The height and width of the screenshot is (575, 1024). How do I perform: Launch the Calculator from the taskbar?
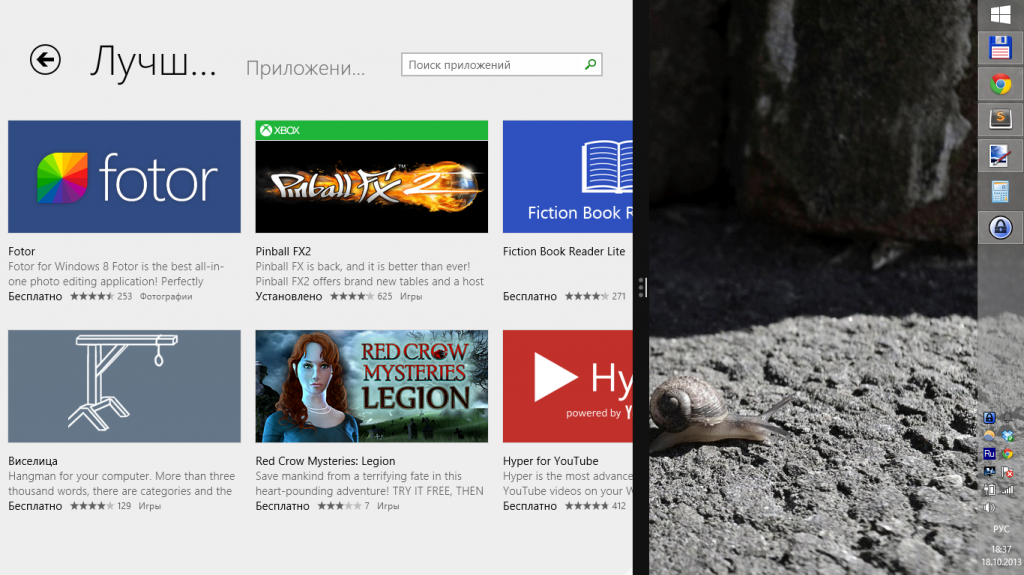(1000, 191)
